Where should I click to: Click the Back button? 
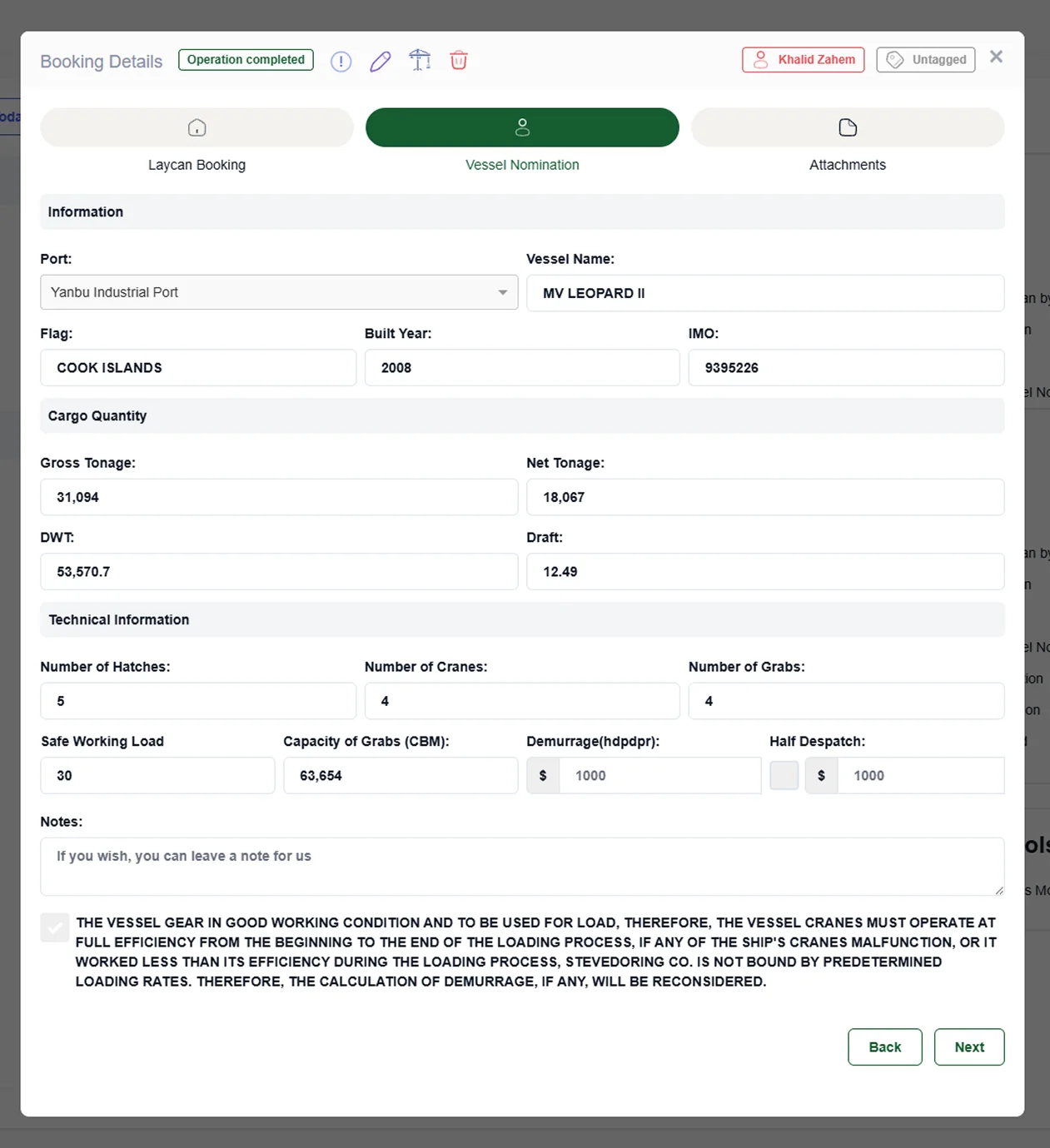coord(884,1046)
